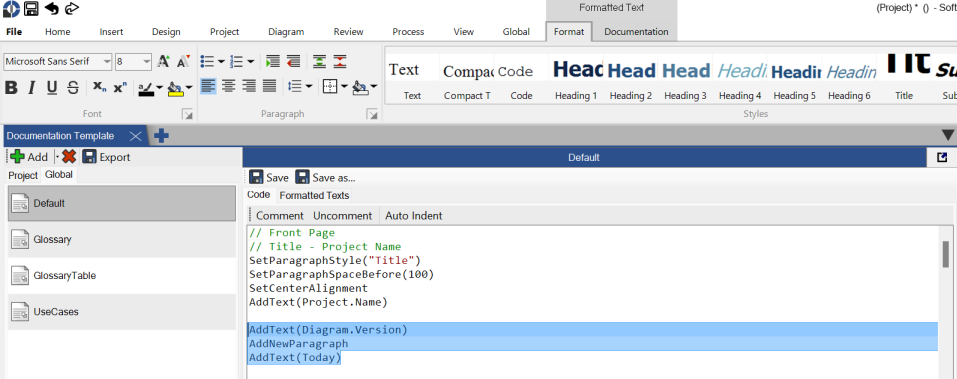Screen dimensions: 957x379
Task: Toggle Bold formatting
Action: 11,88
